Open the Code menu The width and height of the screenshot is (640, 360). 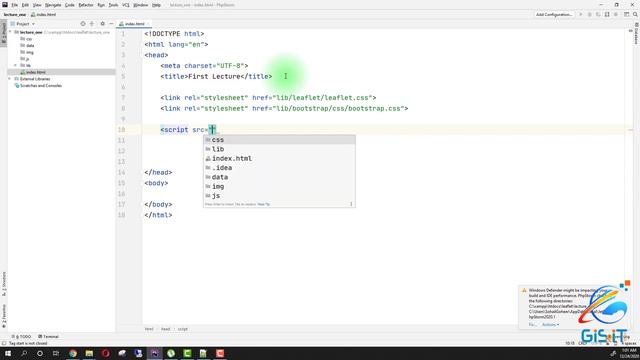(x=70, y=5)
